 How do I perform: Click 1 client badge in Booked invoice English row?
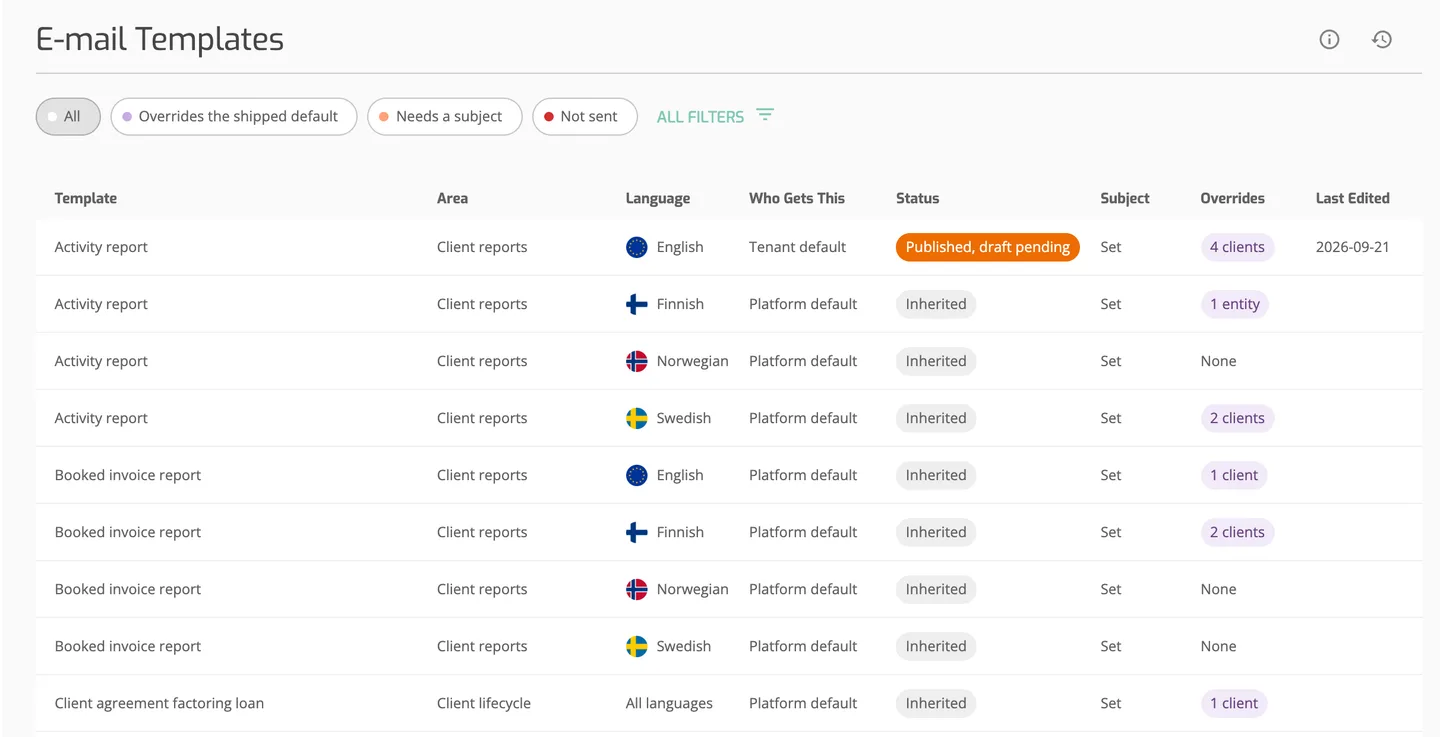tap(1234, 475)
